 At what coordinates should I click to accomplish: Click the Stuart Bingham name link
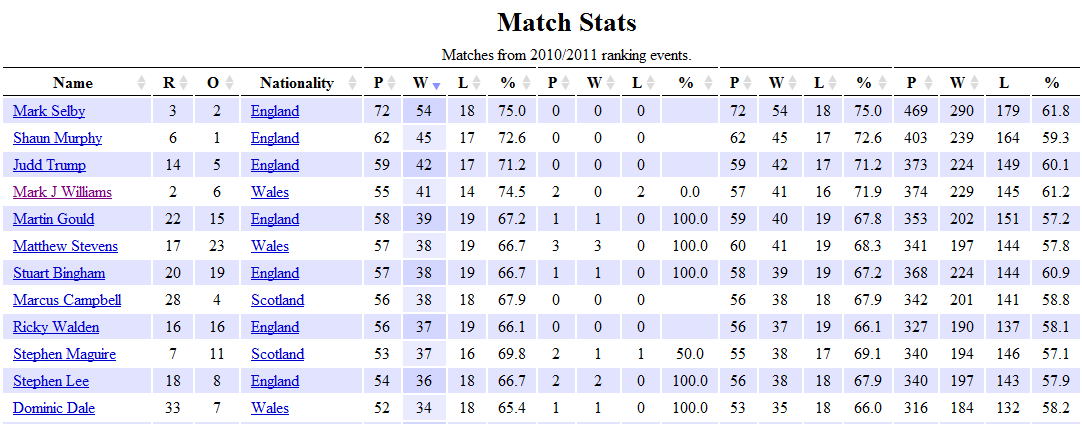59,273
